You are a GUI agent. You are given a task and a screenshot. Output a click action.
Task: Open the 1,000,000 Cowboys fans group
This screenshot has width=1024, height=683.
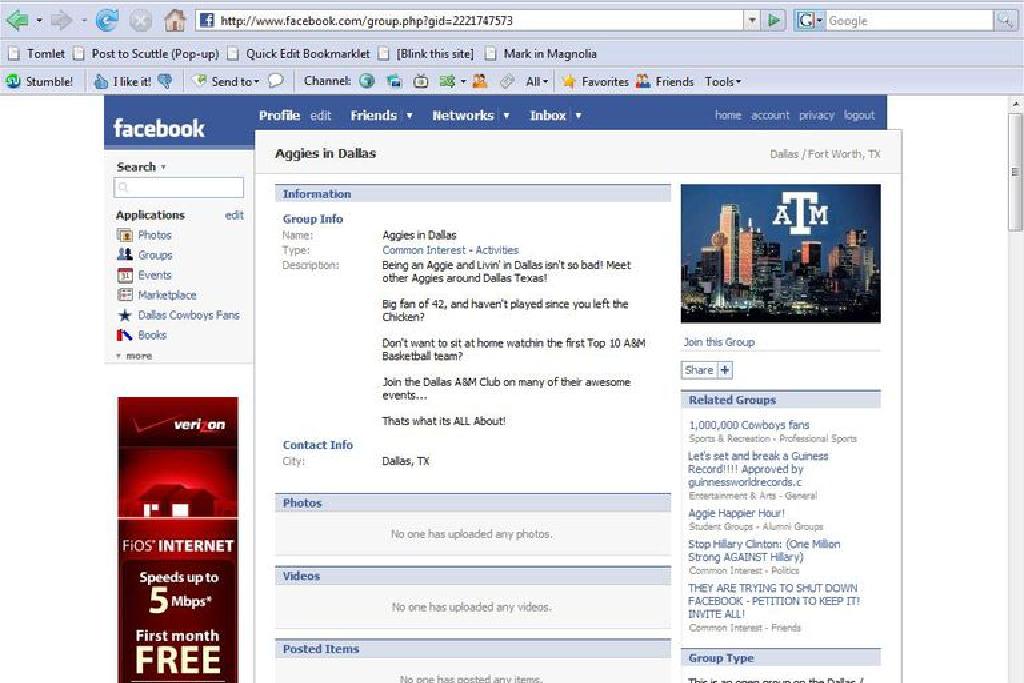coord(748,425)
